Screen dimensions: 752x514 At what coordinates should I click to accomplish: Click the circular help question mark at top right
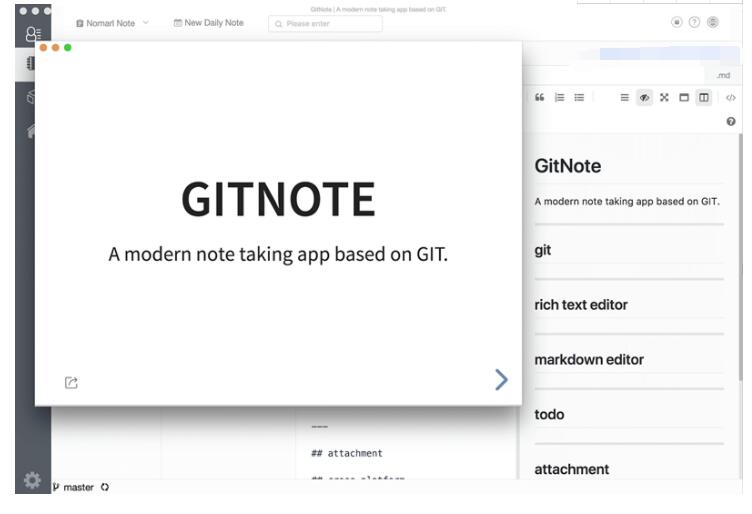pos(694,22)
